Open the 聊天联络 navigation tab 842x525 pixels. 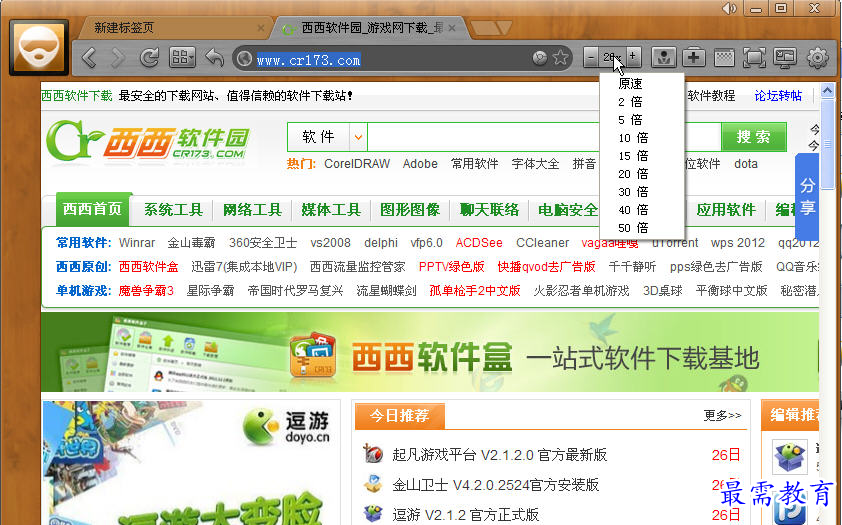489,209
